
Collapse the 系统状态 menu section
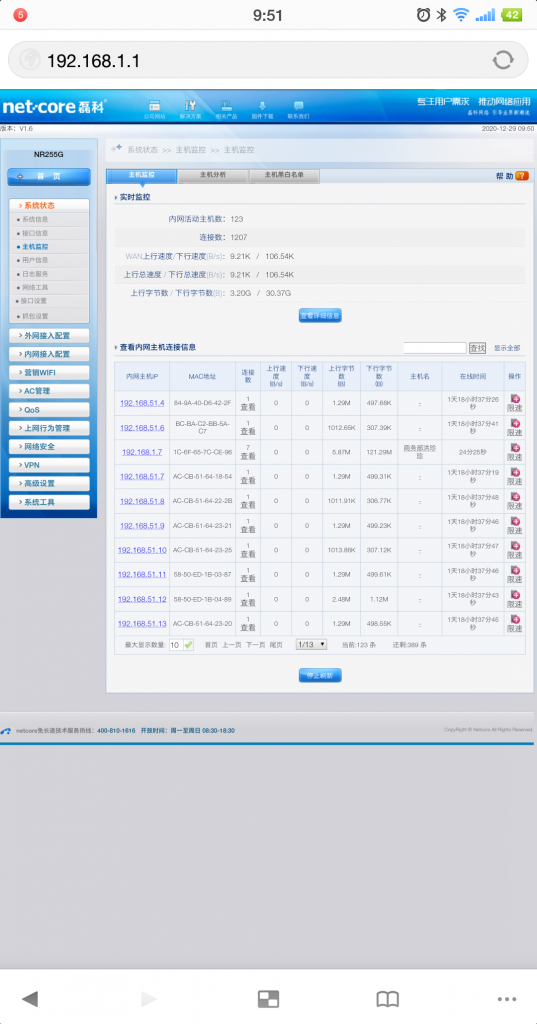click(50, 205)
